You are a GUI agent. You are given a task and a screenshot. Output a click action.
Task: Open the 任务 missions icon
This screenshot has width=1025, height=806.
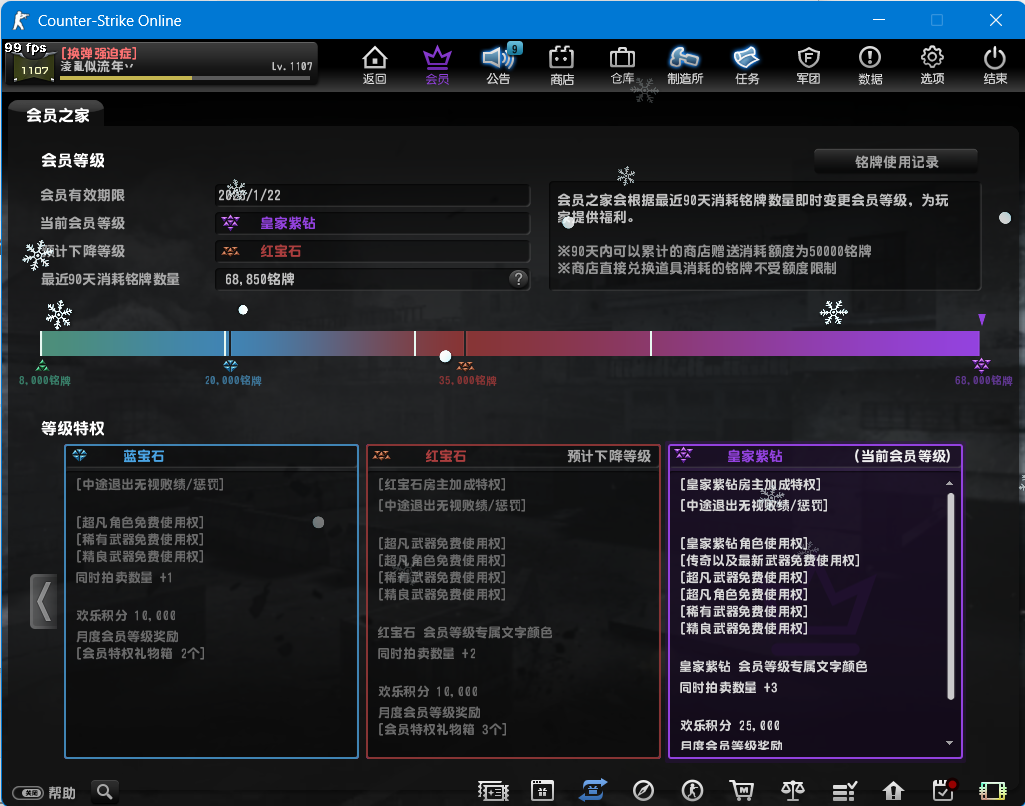point(746,64)
